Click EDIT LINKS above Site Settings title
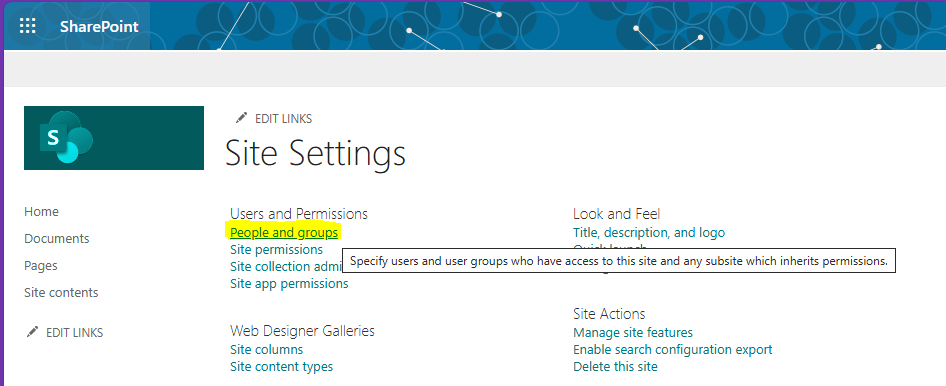946x386 pixels. pyautogui.click(x=284, y=118)
